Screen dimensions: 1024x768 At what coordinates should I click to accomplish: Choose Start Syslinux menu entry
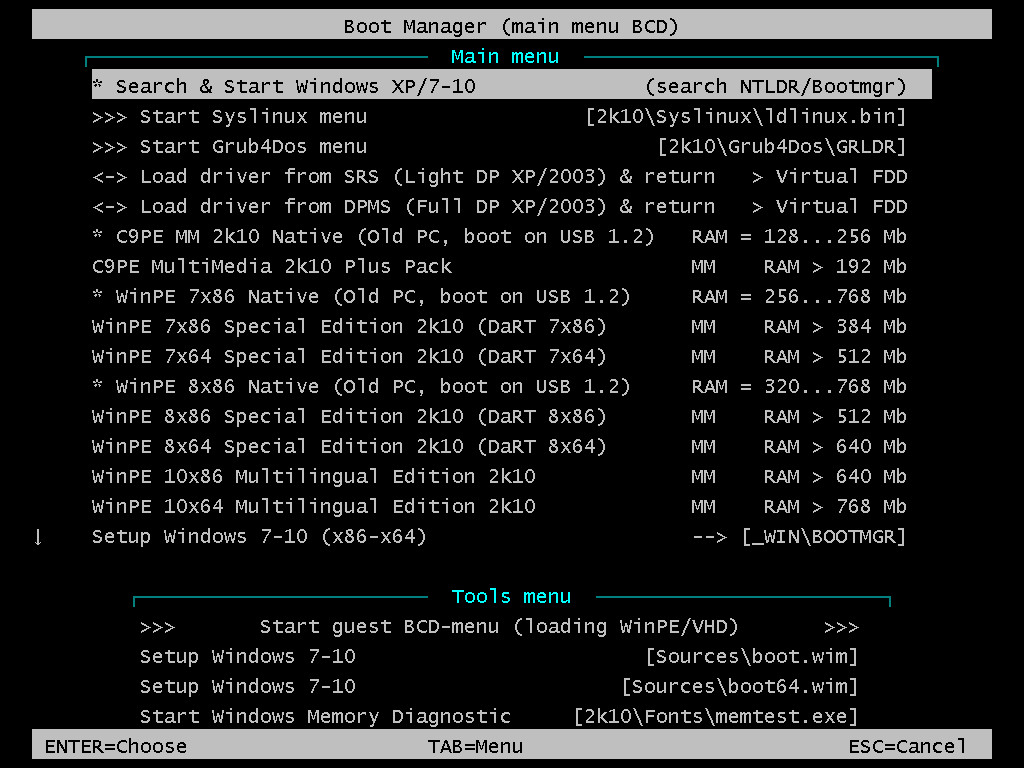[498, 116]
